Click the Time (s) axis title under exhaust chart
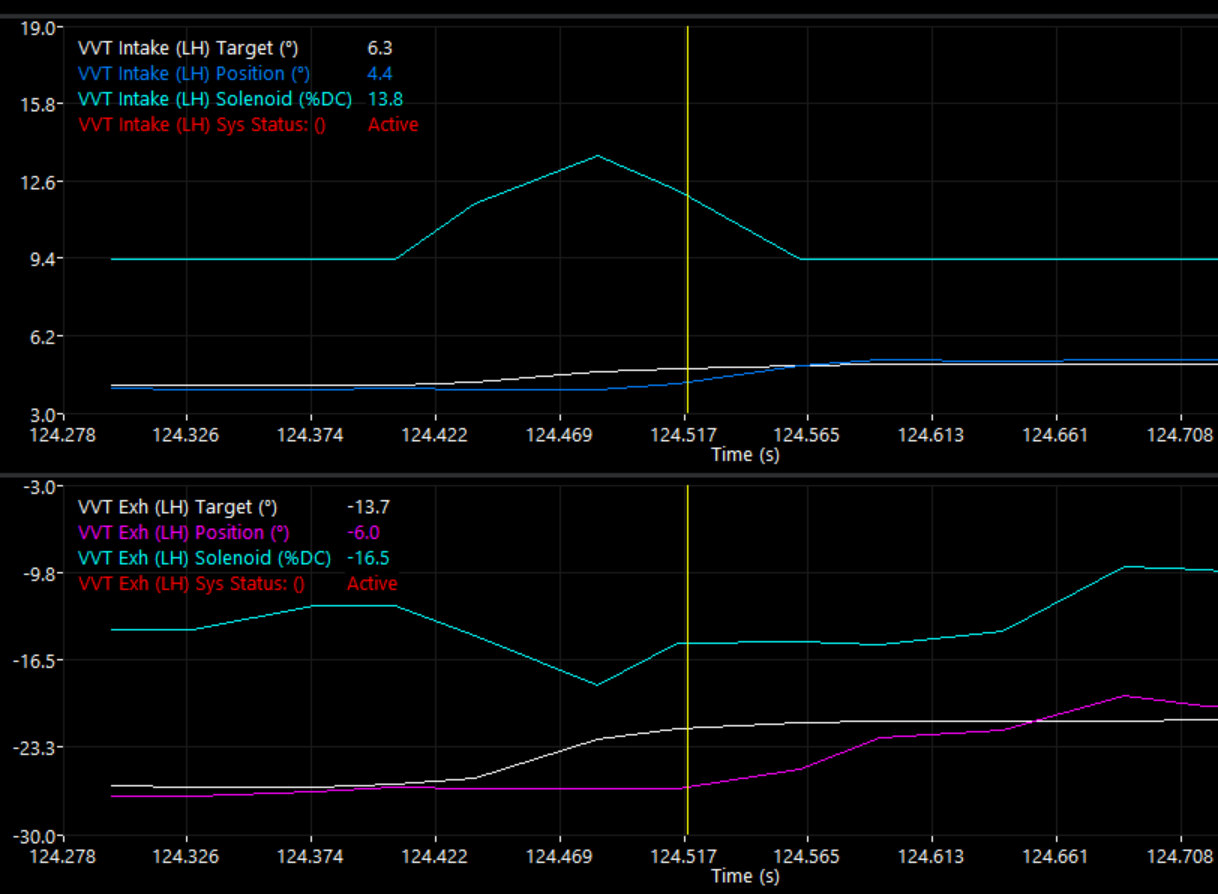Viewport: 1218px width, 894px height. pos(745,876)
